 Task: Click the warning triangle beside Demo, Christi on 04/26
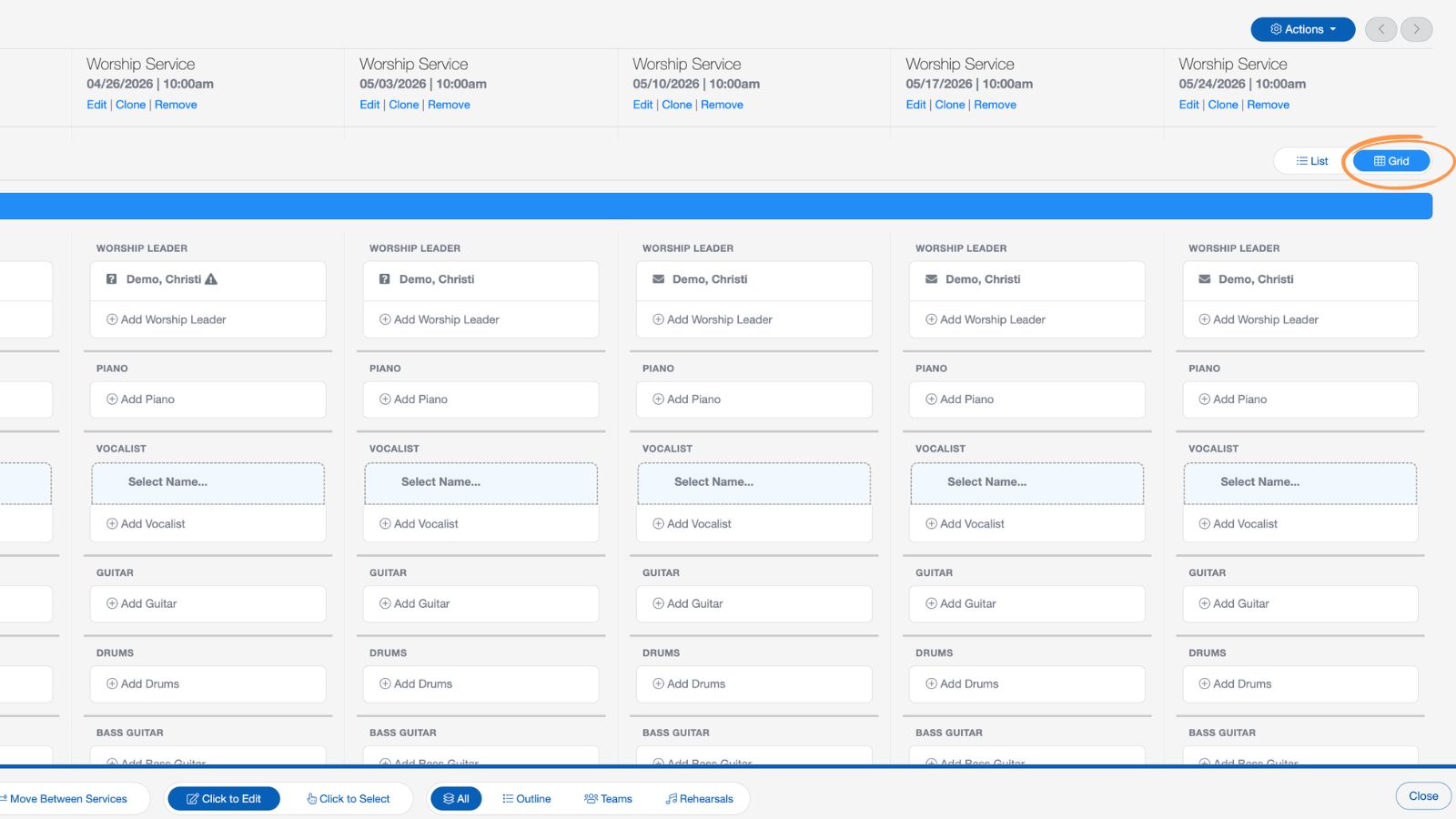coord(217,279)
